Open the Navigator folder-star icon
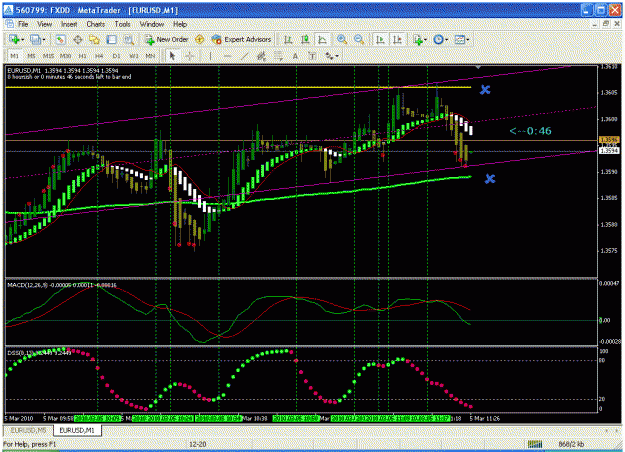This screenshot has height=452, width=625. 94,39
